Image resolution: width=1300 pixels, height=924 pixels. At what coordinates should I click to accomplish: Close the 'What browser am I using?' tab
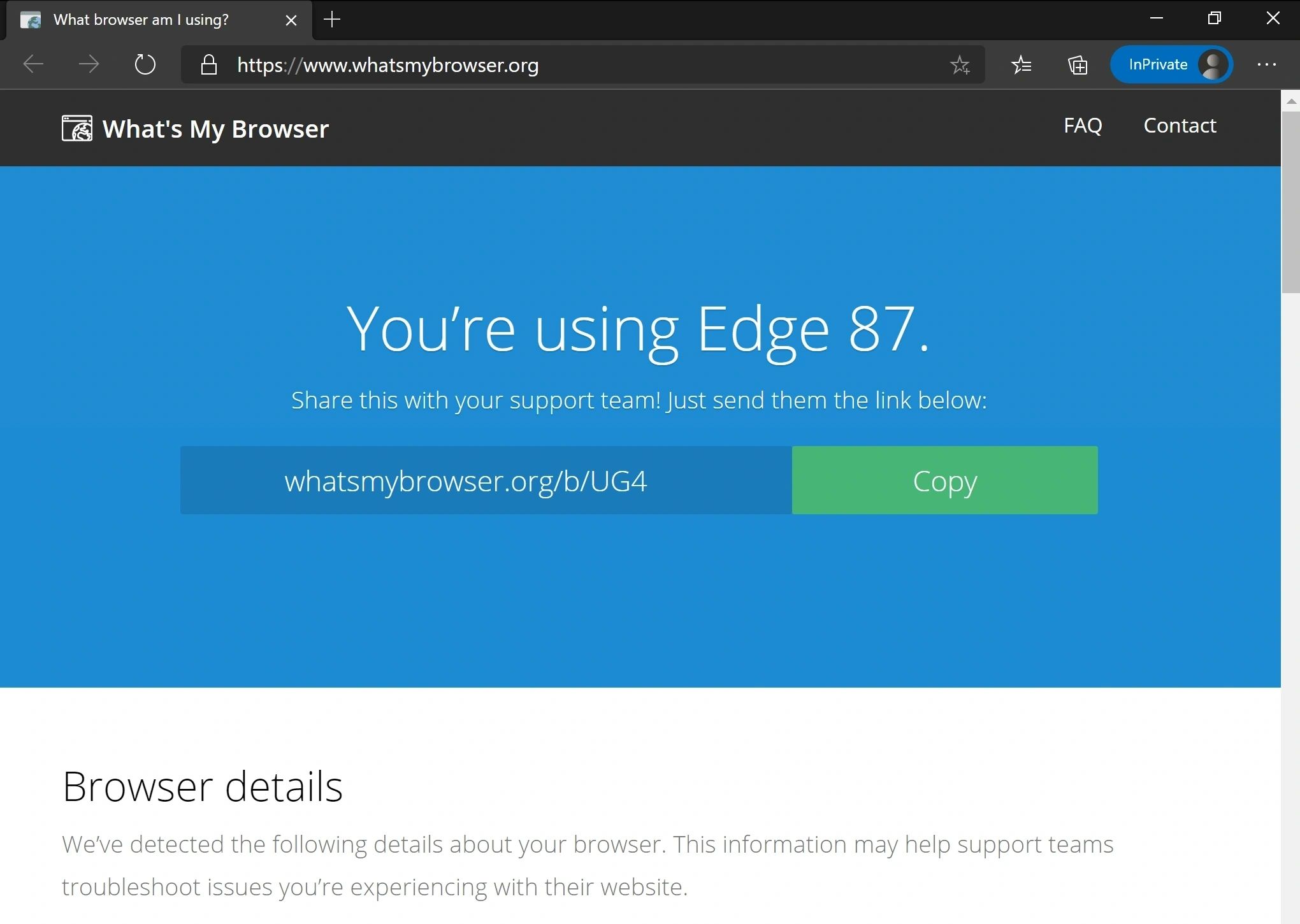click(x=291, y=20)
